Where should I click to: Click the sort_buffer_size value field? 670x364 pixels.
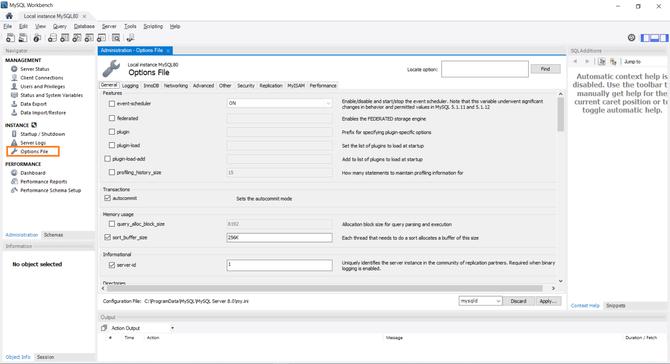(279, 238)
